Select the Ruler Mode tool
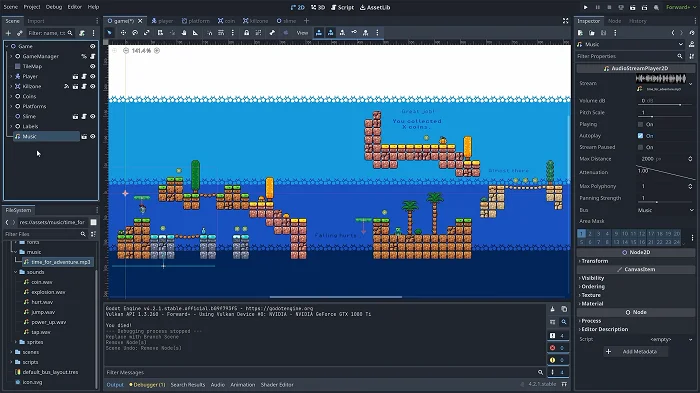 pos(196,33)
